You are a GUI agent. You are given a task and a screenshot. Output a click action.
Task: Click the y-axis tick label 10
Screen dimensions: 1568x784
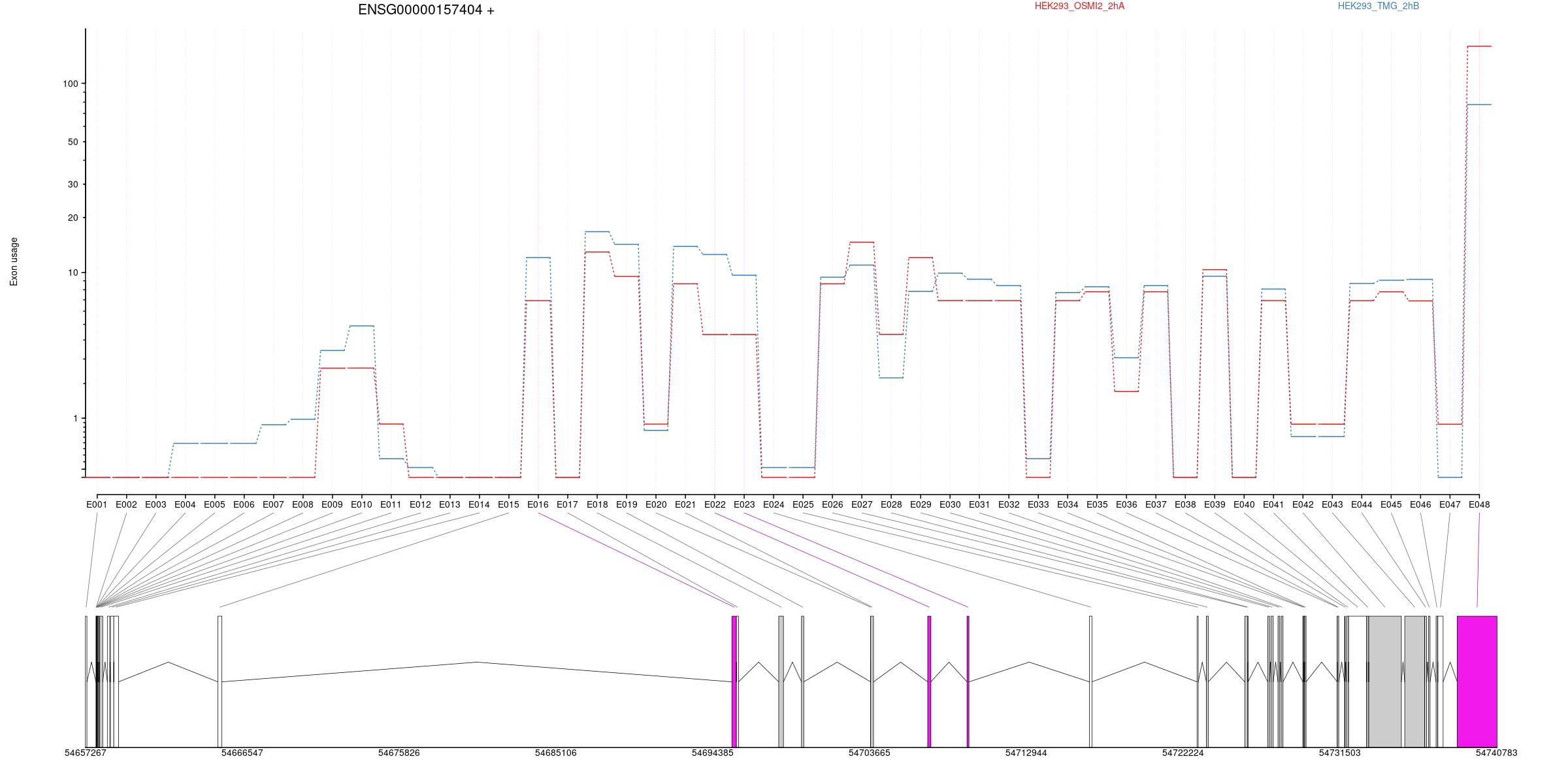point(73,272)
